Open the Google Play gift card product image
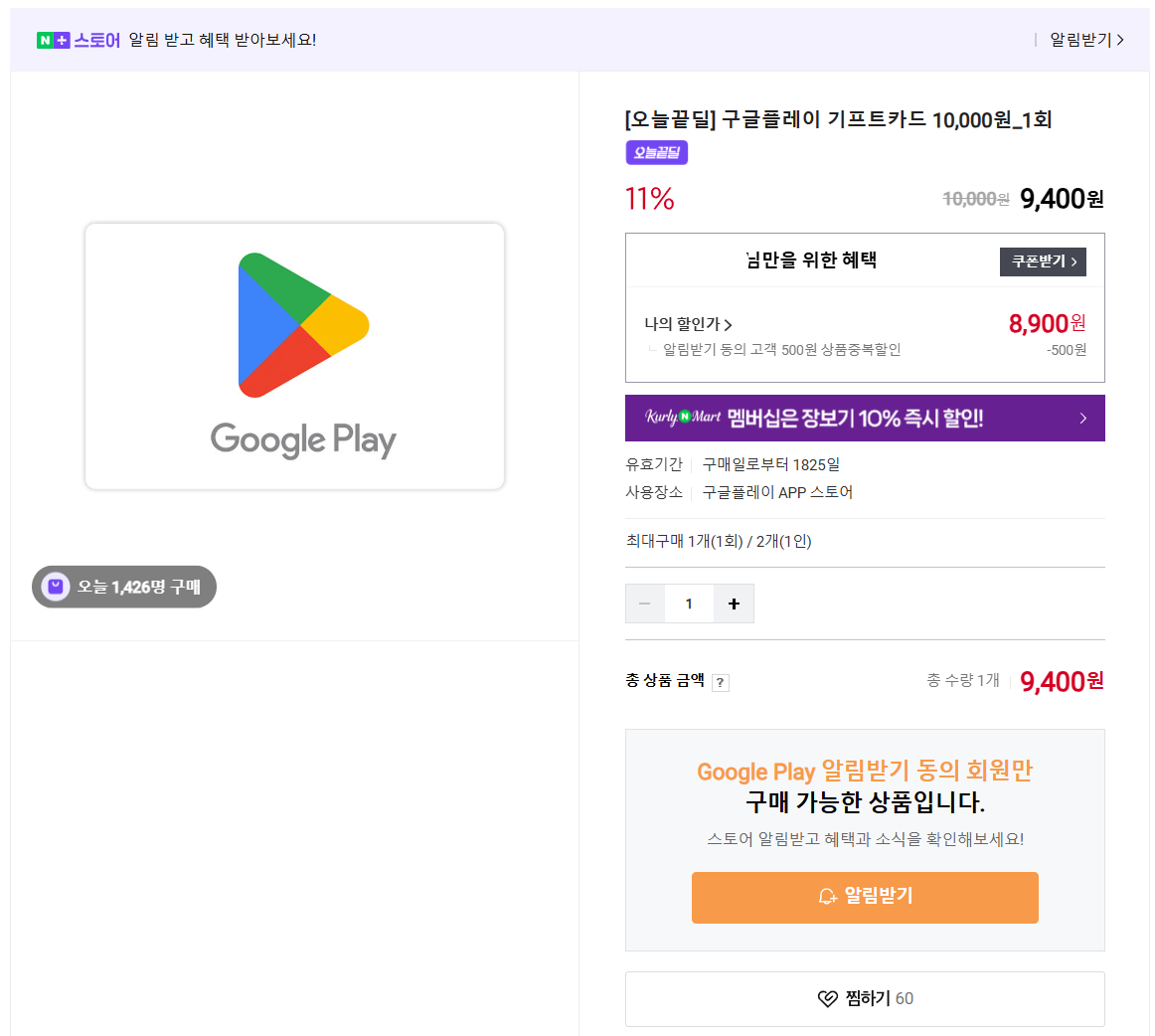The image size is (1155, 1036). pyautogui.click(x=293, y=356)
